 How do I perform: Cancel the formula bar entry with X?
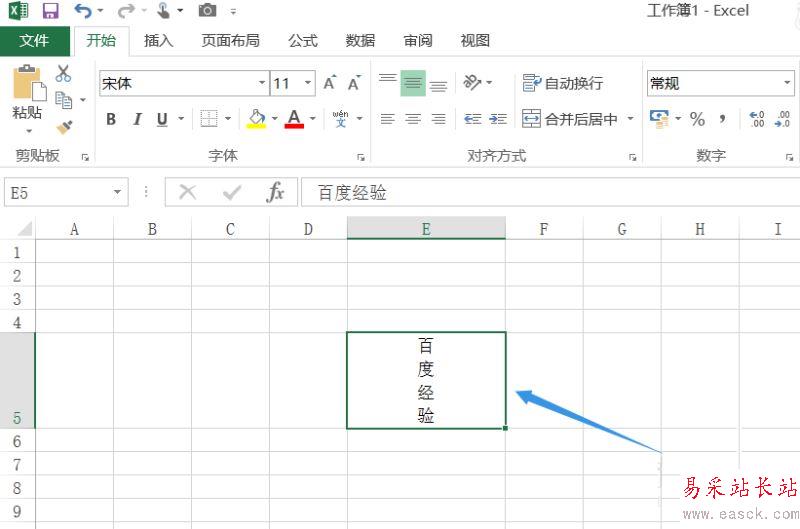(187, 192)
